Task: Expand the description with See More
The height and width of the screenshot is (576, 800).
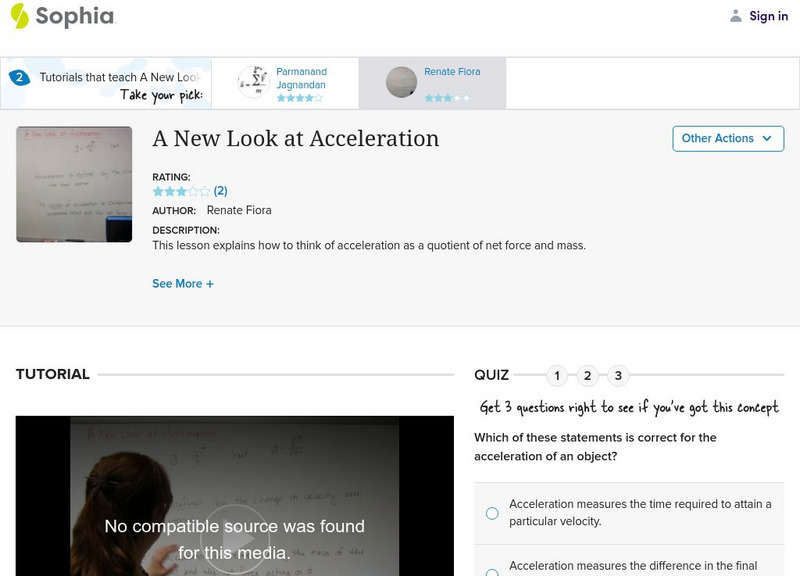Action: pyautogui.click(x=183, y=285)
